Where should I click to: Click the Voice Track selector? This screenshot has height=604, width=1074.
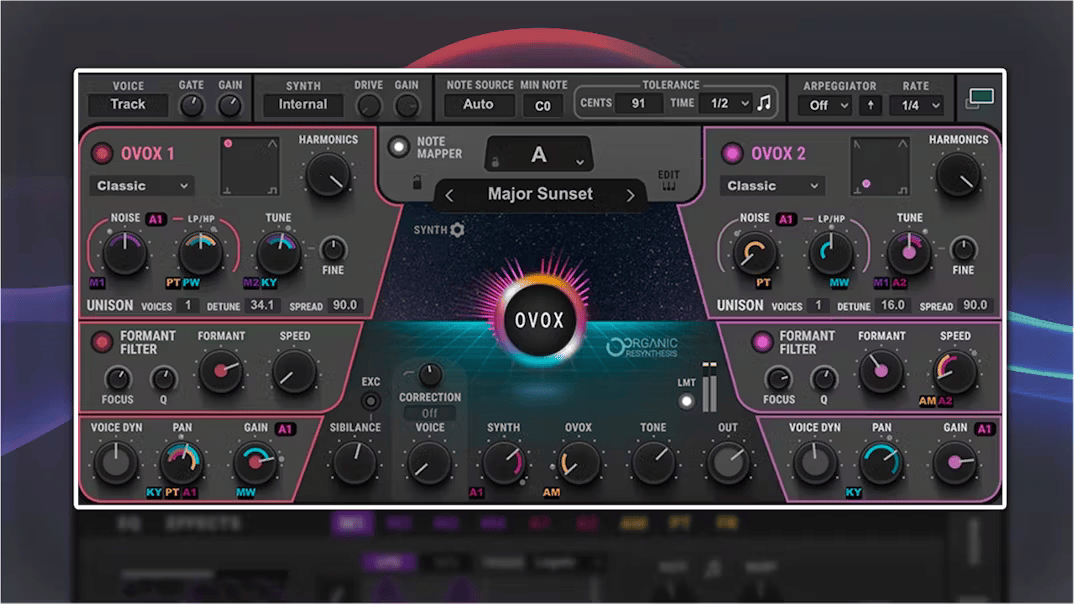click(x=128, y=104)
